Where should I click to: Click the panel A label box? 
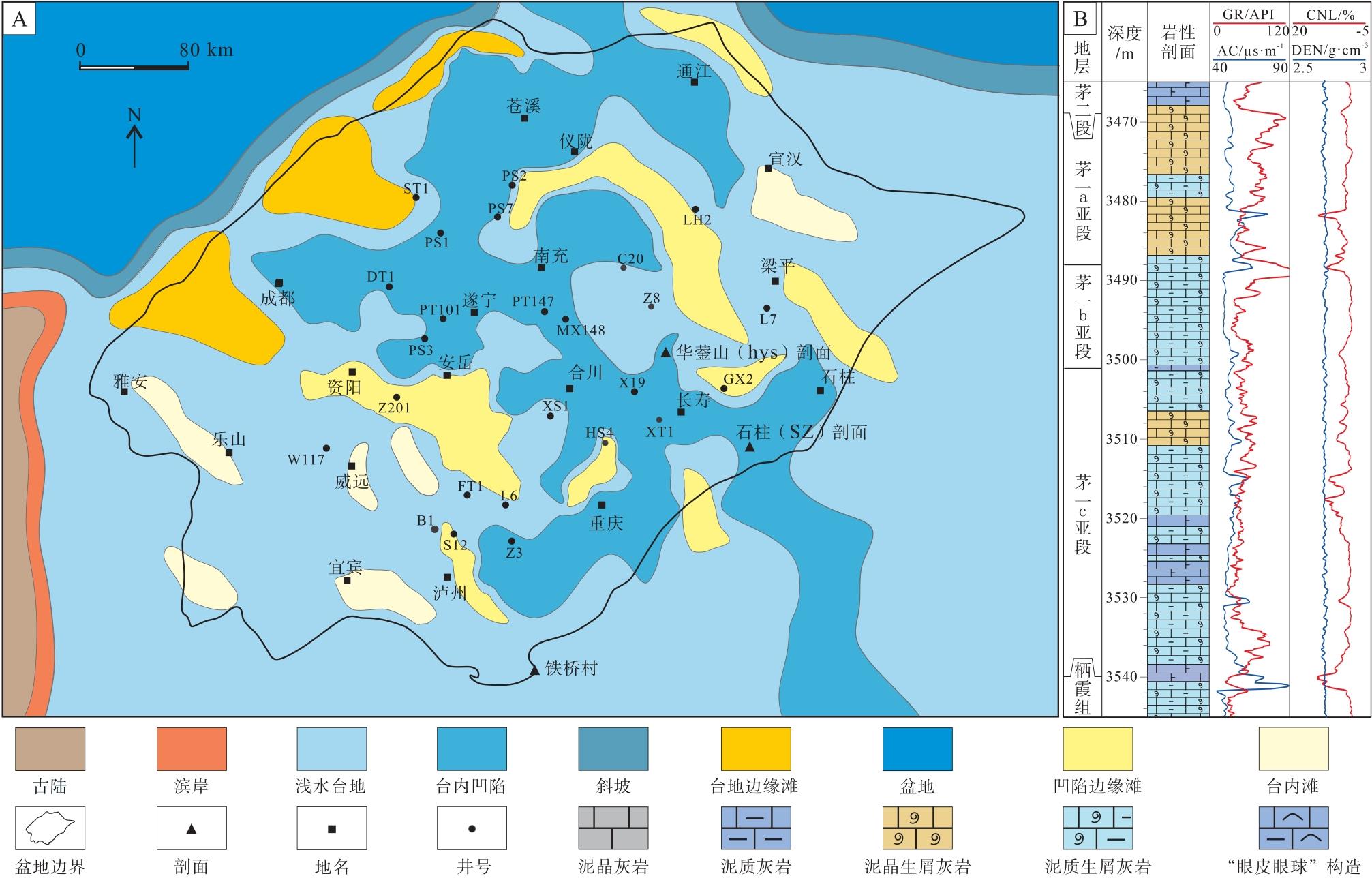(x=20, y=20)
